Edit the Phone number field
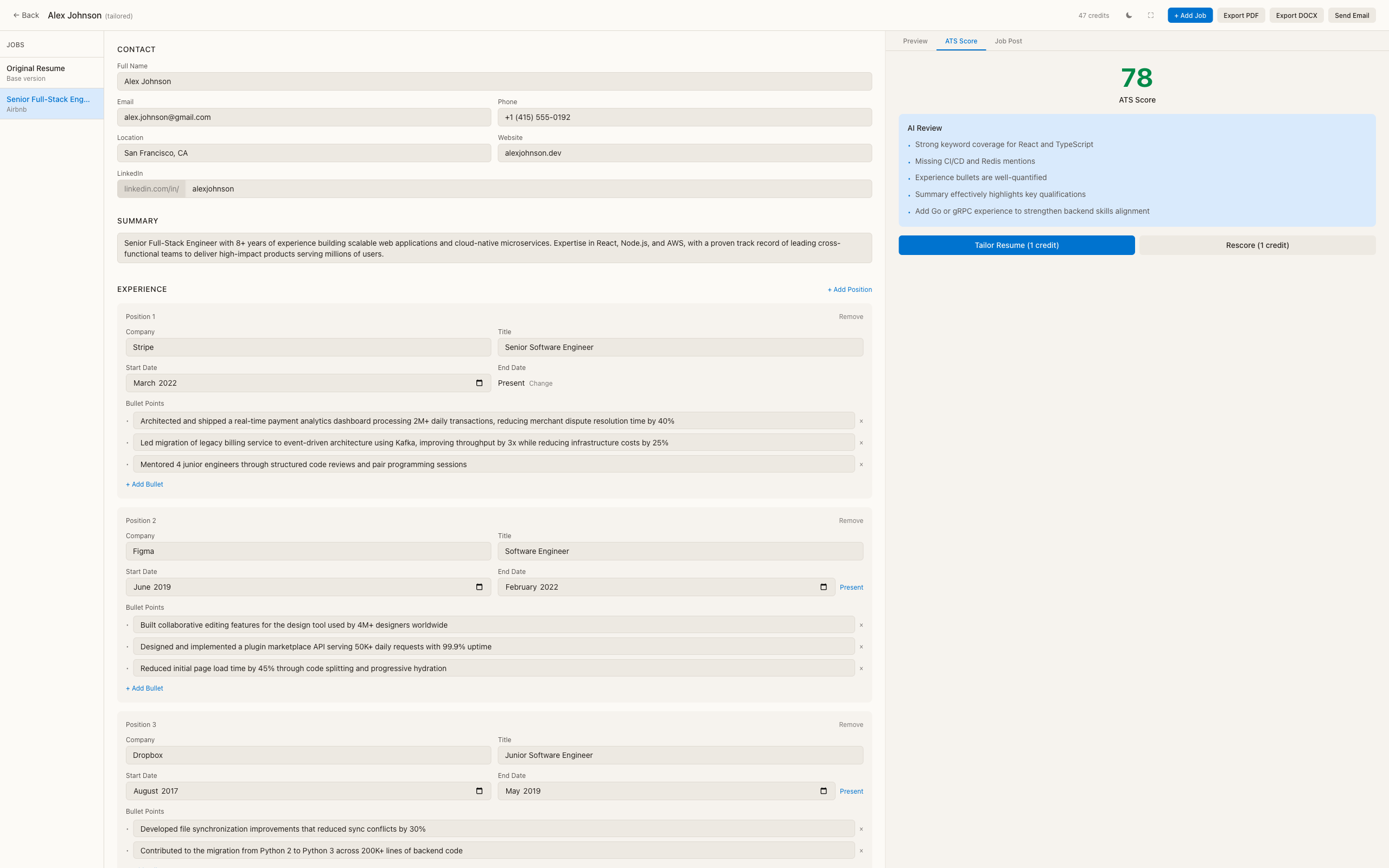This screenshot has width=1389, height=868. click(x=684, y=117)
